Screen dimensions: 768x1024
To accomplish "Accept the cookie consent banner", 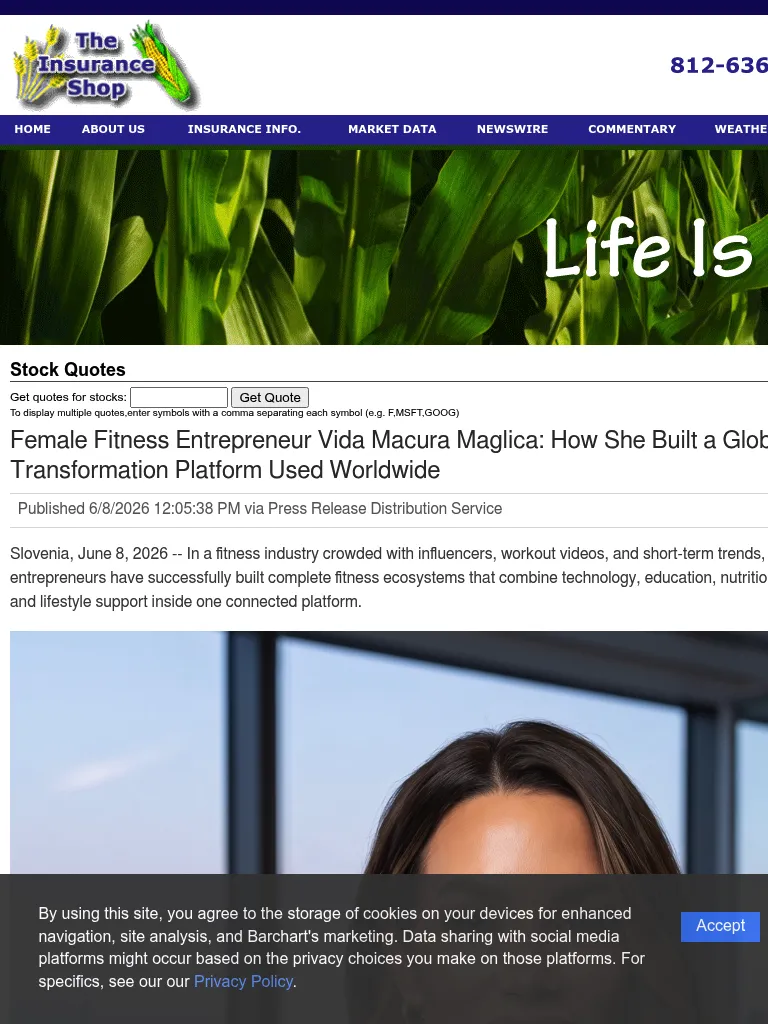I will coord(720,926).
